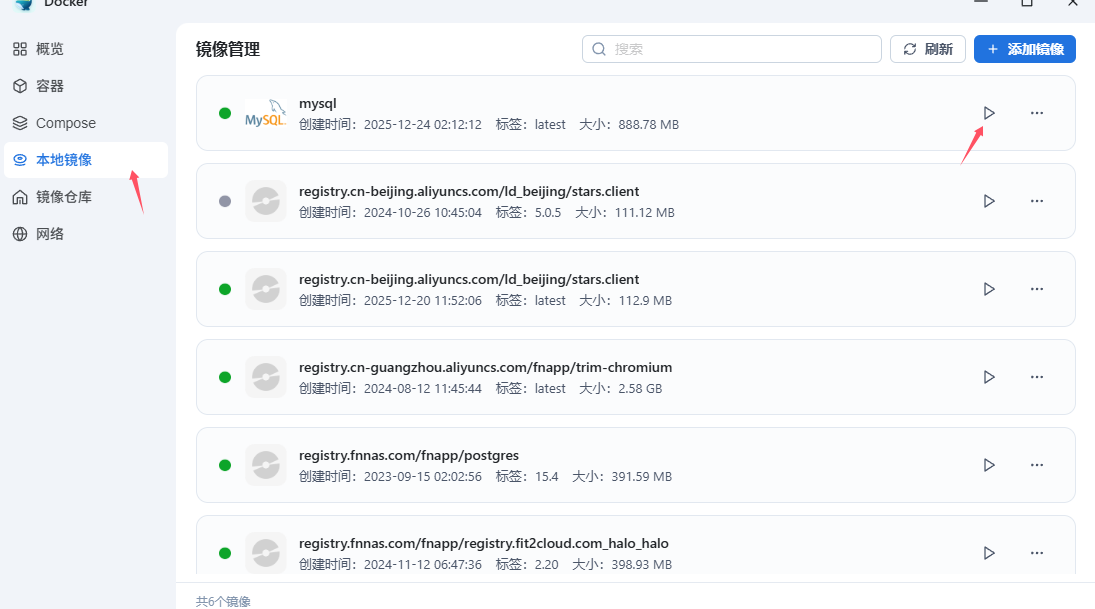Open Compose in the sidebar
Viewport: 1095px width, 609px height.
(x=65, y=123)
